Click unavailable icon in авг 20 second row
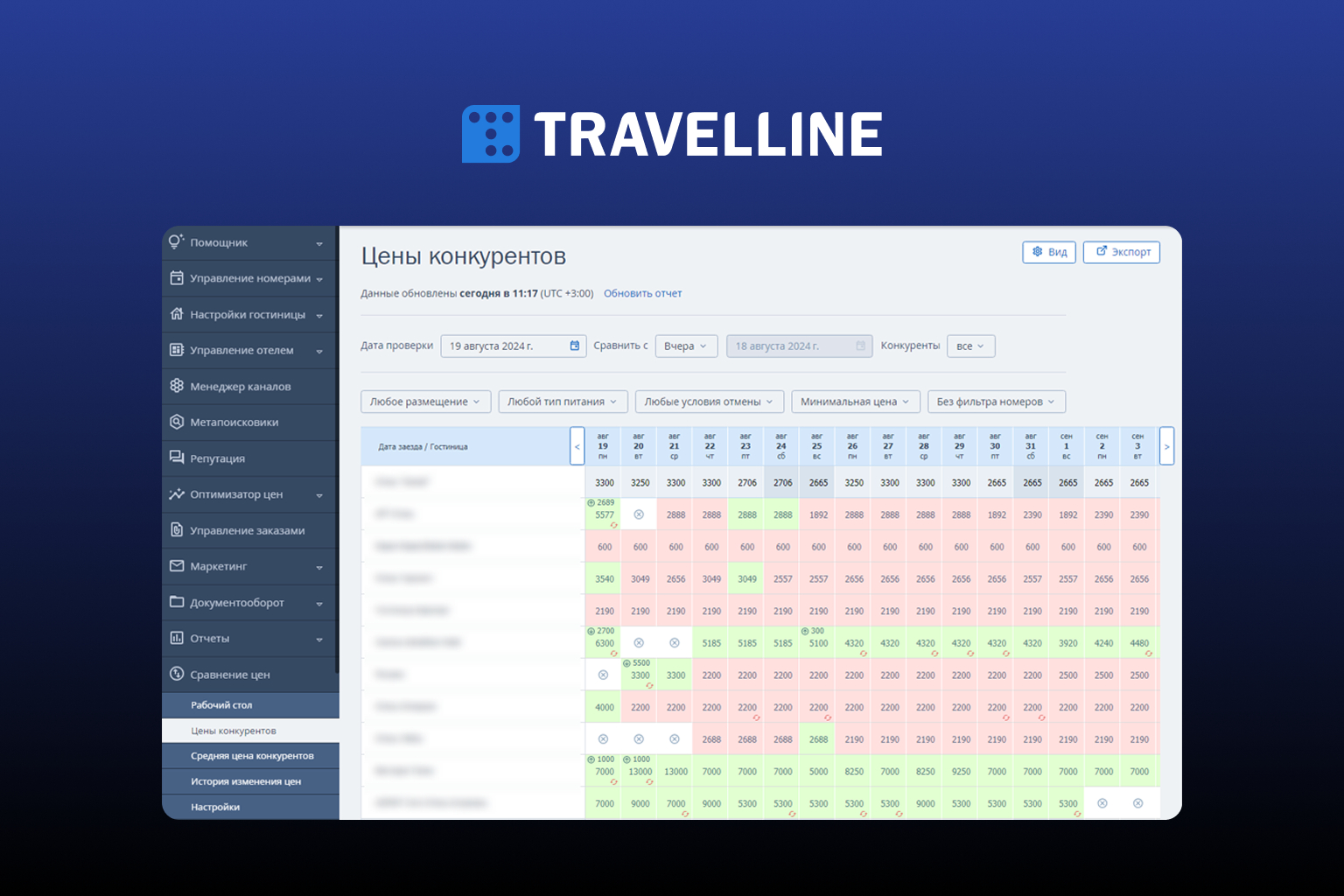The height and width of the screenshot is (896, 1344). click(639, 514)
